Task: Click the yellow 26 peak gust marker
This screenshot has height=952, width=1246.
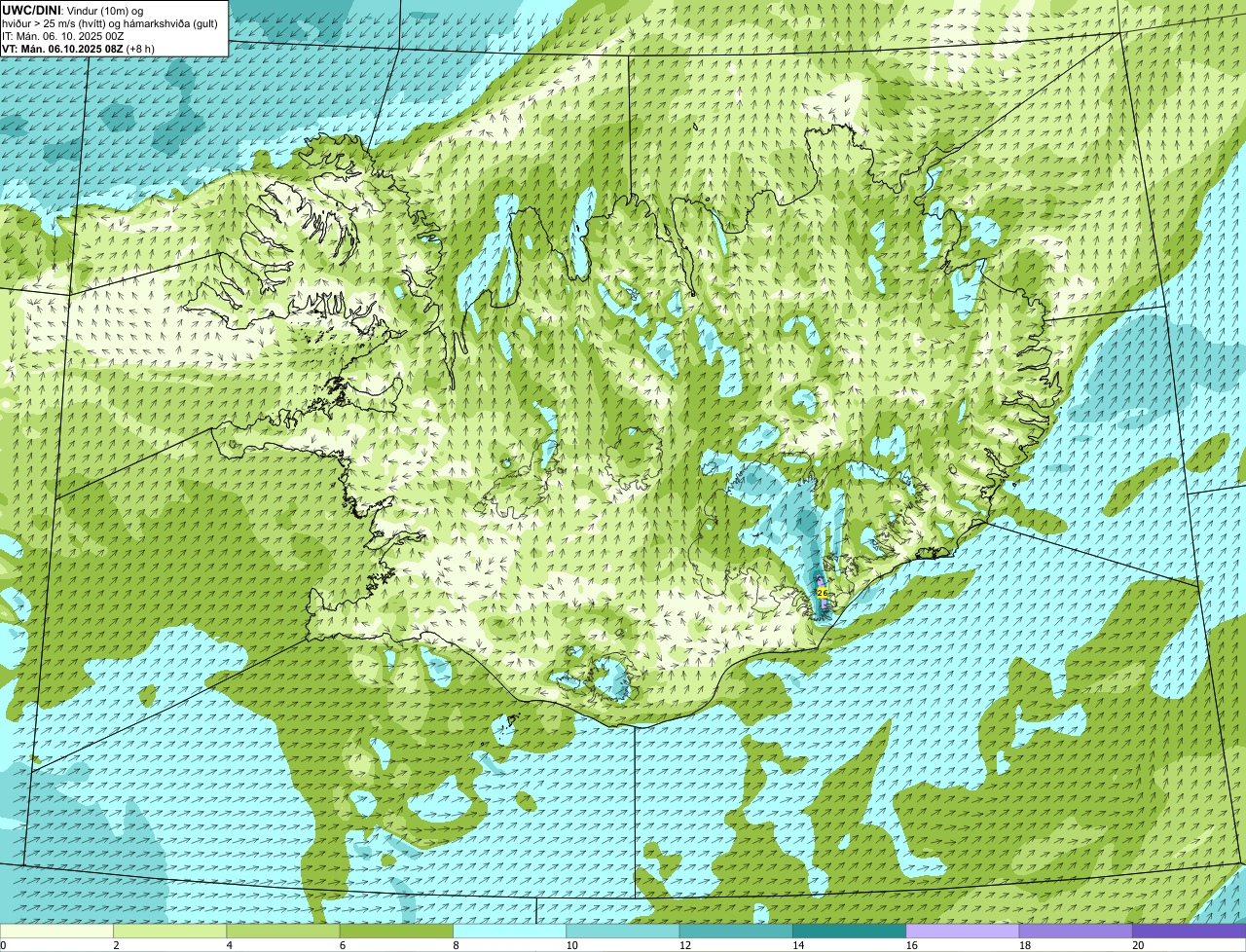Action: coord(823,592)
